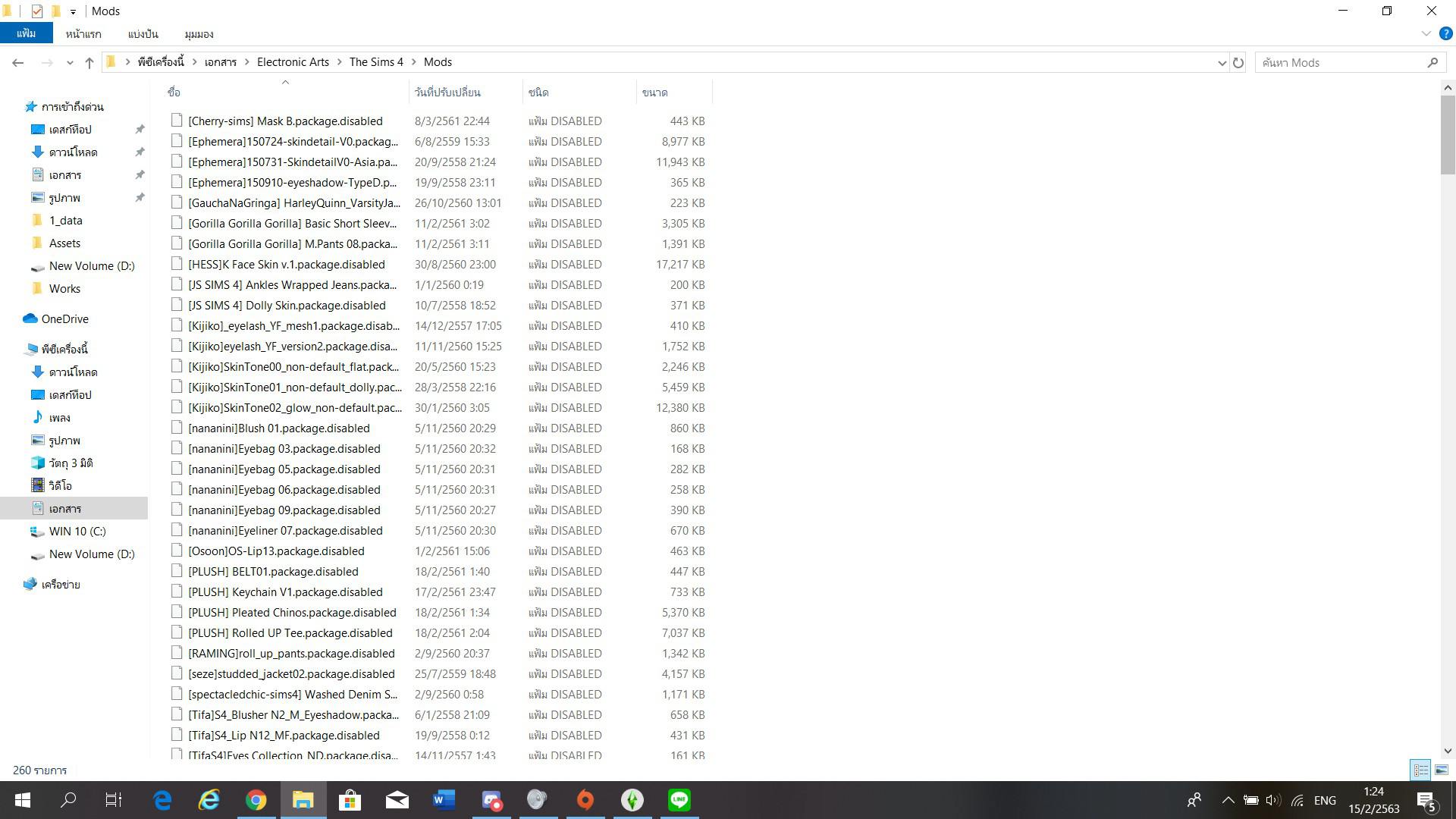Switch to large thumbnails view icon
This screenshot has height=819, width=1456.
[1441, 770]
